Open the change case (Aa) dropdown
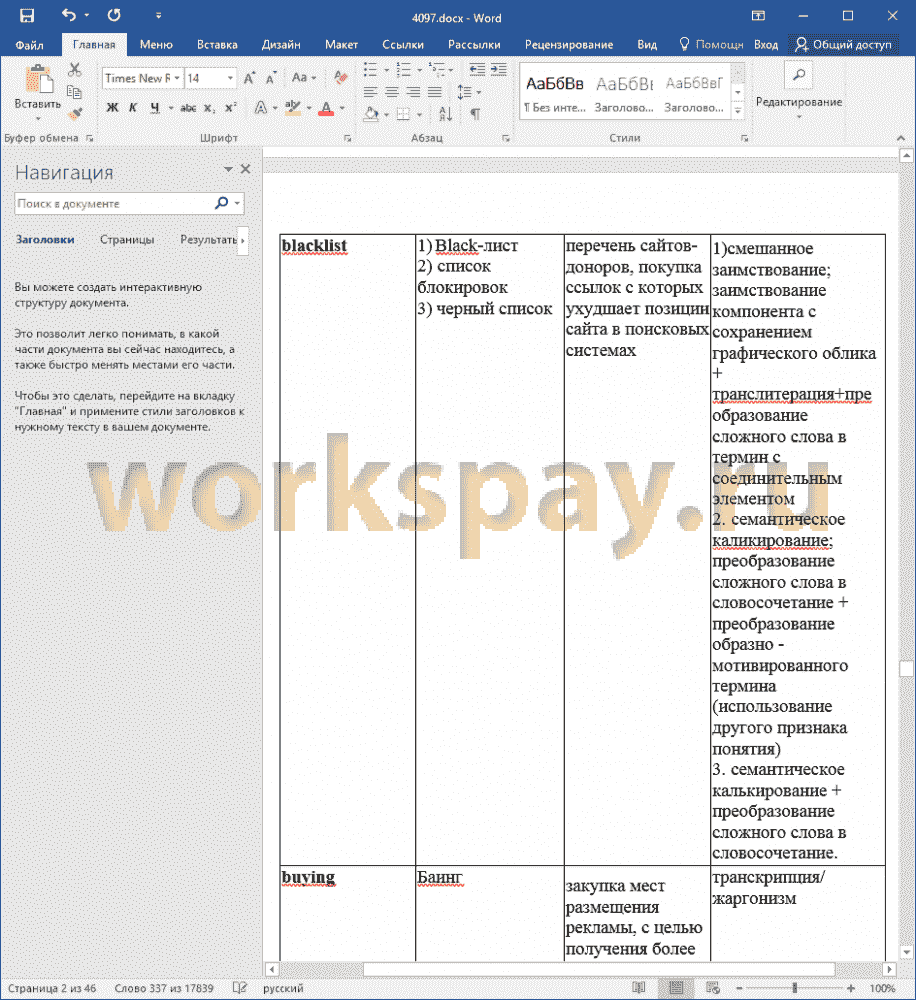916x1000 pixels. pos(304,78)
